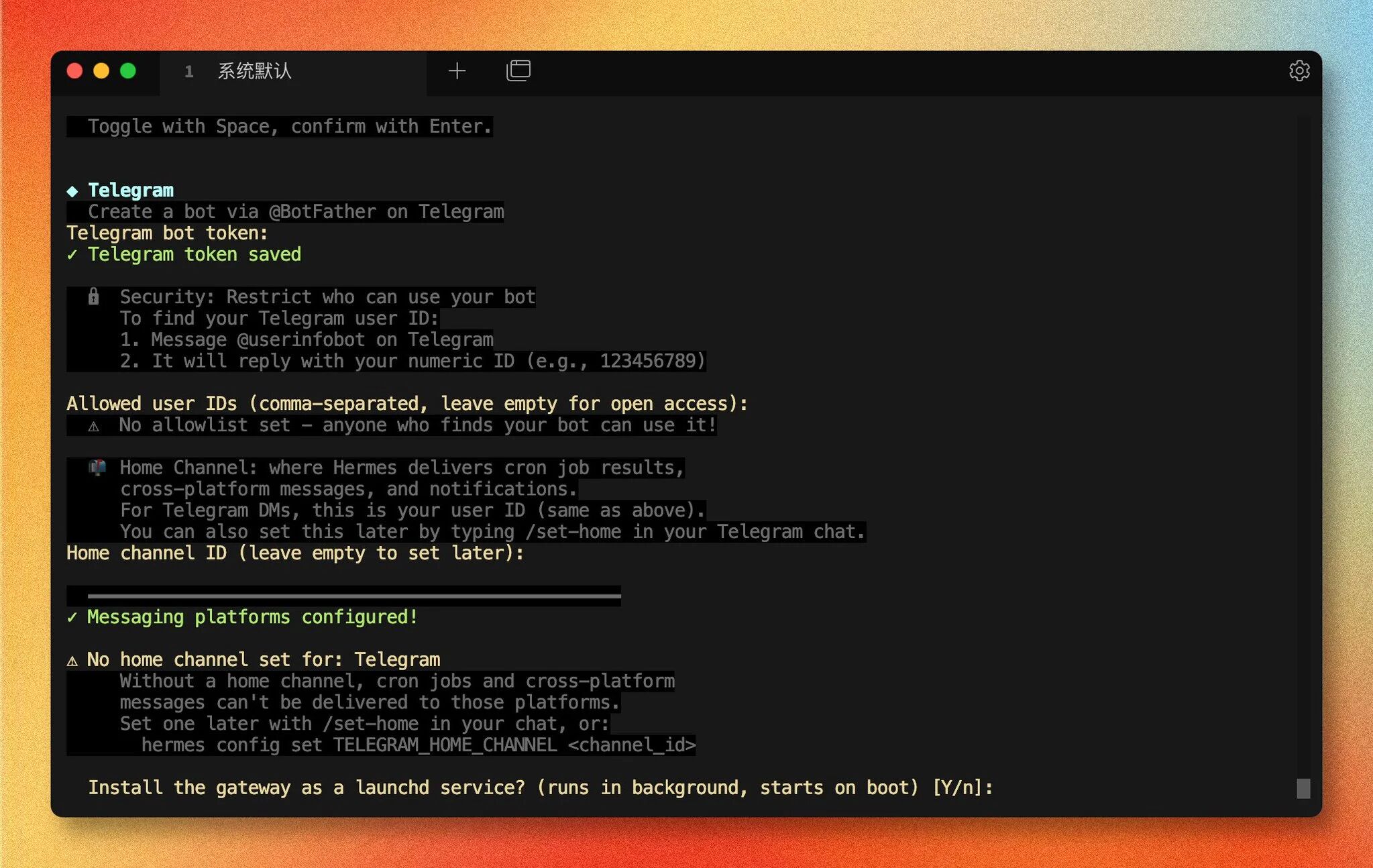The image size is (1373, 868).
Task: Click the @userinfobot mention text
Action: 300,340
